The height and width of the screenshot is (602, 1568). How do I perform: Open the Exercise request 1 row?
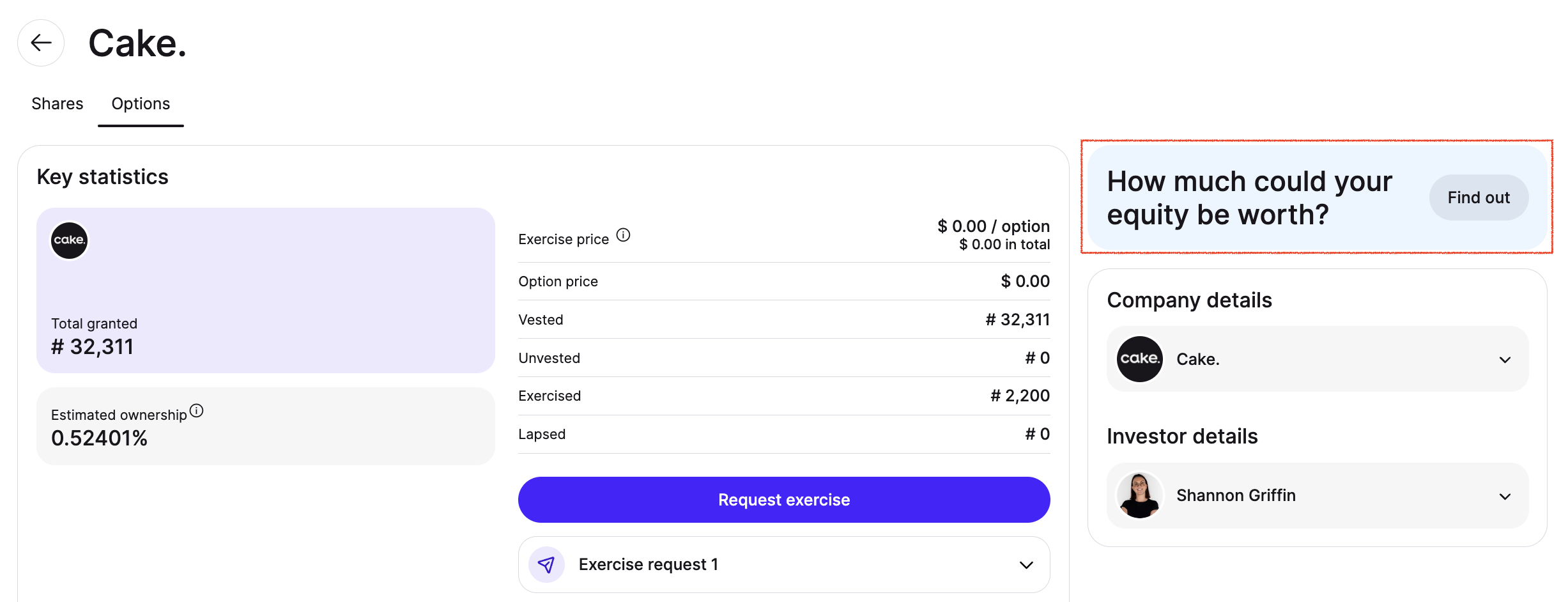click(784, 565)
